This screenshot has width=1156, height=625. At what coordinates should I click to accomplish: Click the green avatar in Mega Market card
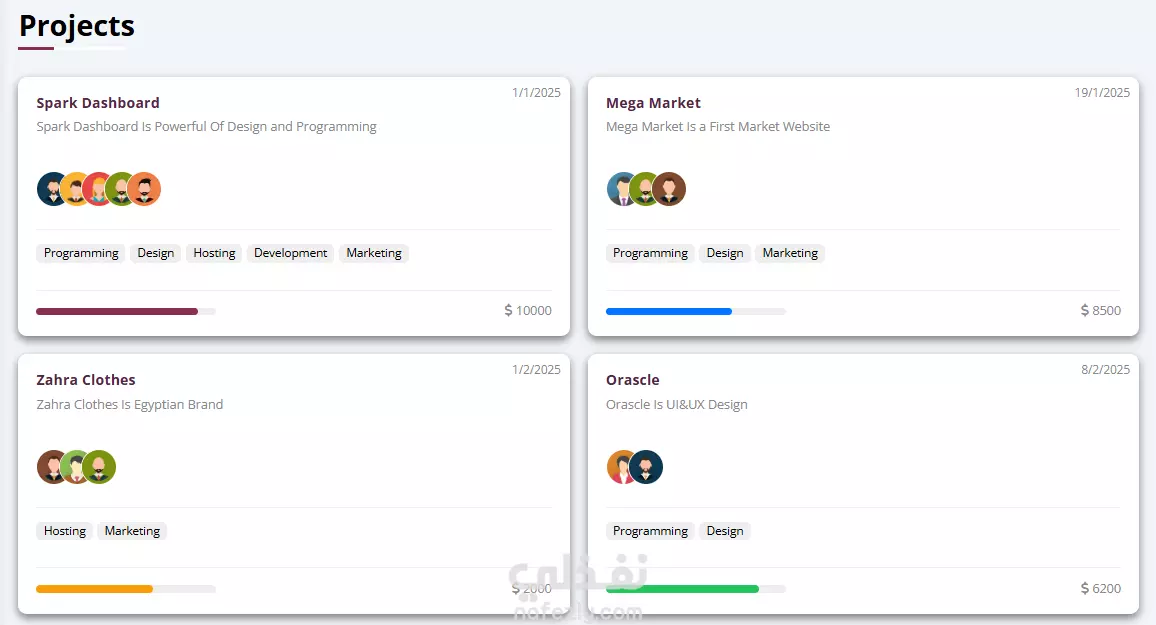[645, 189]
